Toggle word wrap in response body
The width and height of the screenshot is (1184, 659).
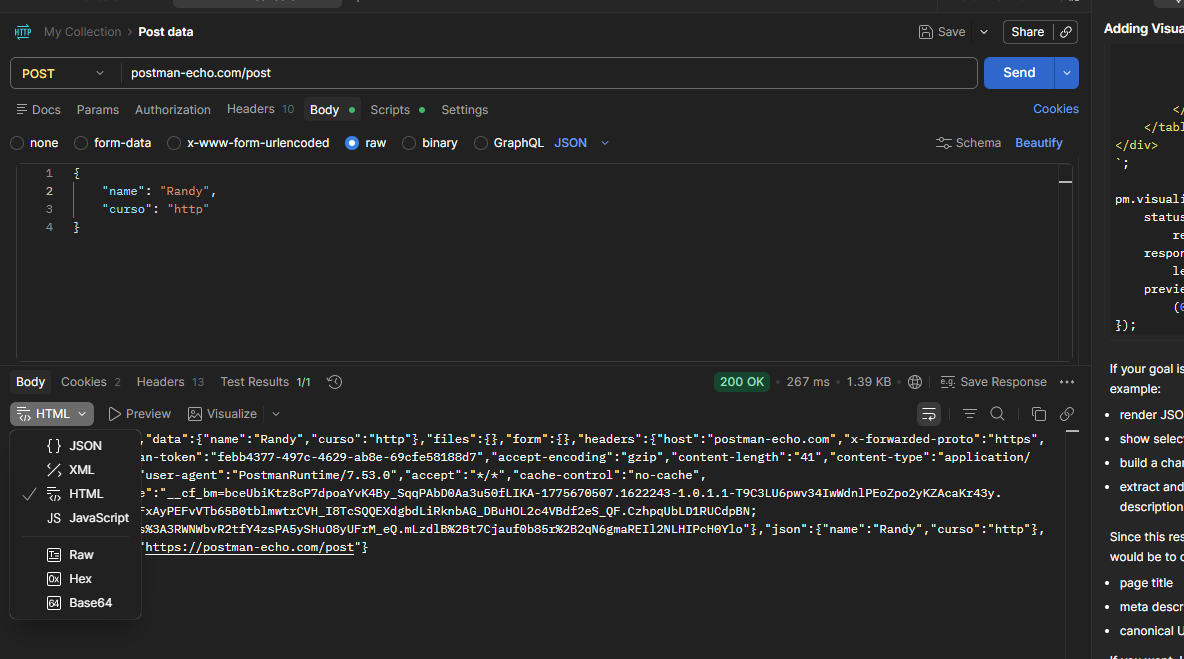[x=929, y=414]
